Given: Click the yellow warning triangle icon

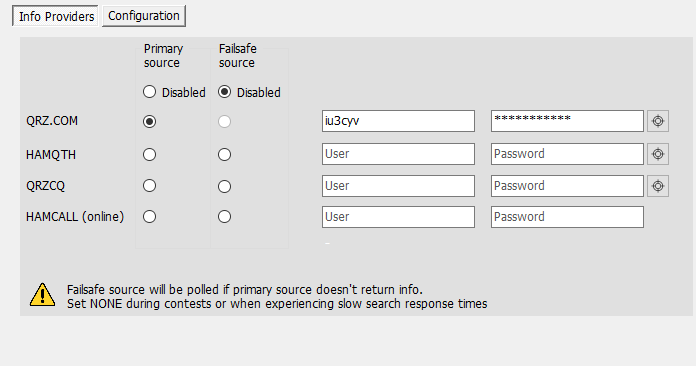Looking at the screenshot, I should 42,295.
